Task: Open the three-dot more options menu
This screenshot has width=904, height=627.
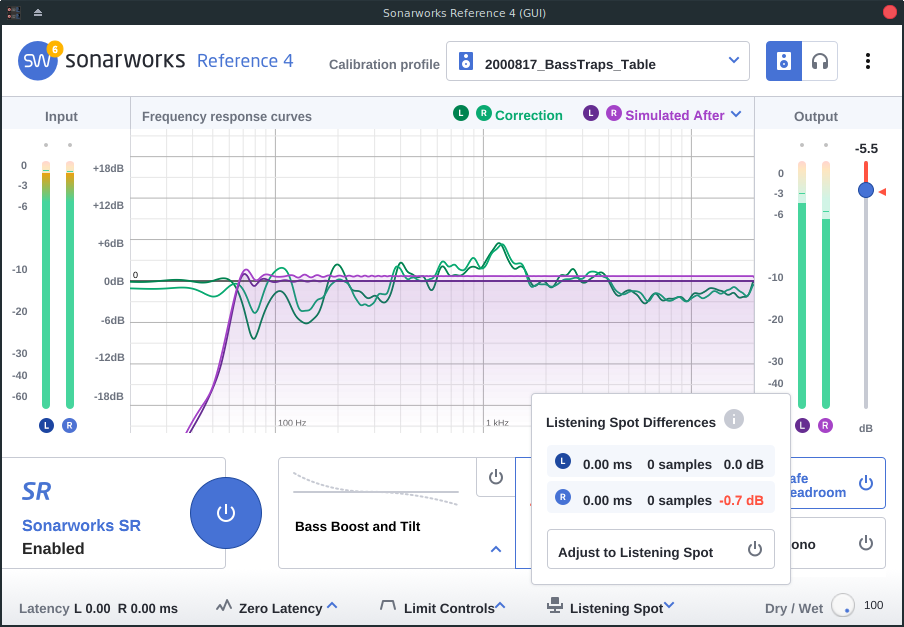Action: pos(868,61)
